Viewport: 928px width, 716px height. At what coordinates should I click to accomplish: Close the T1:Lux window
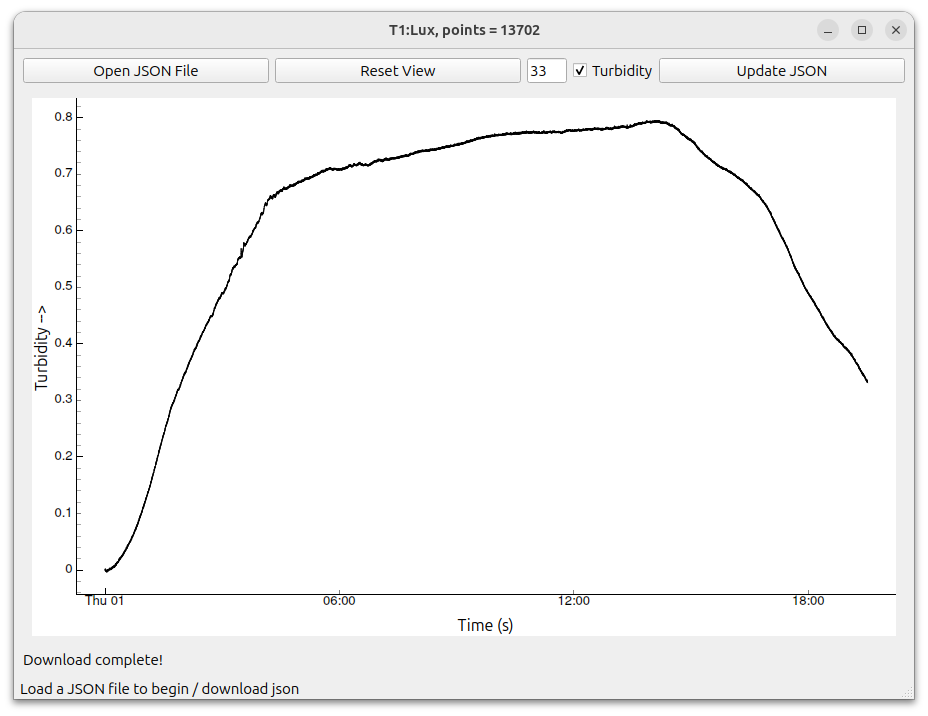point(896,30)
